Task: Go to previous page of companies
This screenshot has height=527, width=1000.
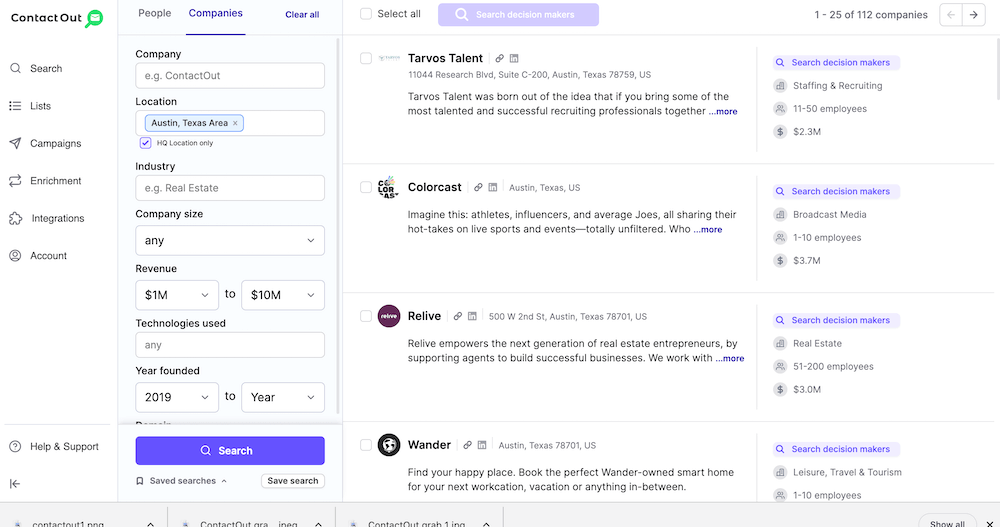Action: [x=951, y=15]
